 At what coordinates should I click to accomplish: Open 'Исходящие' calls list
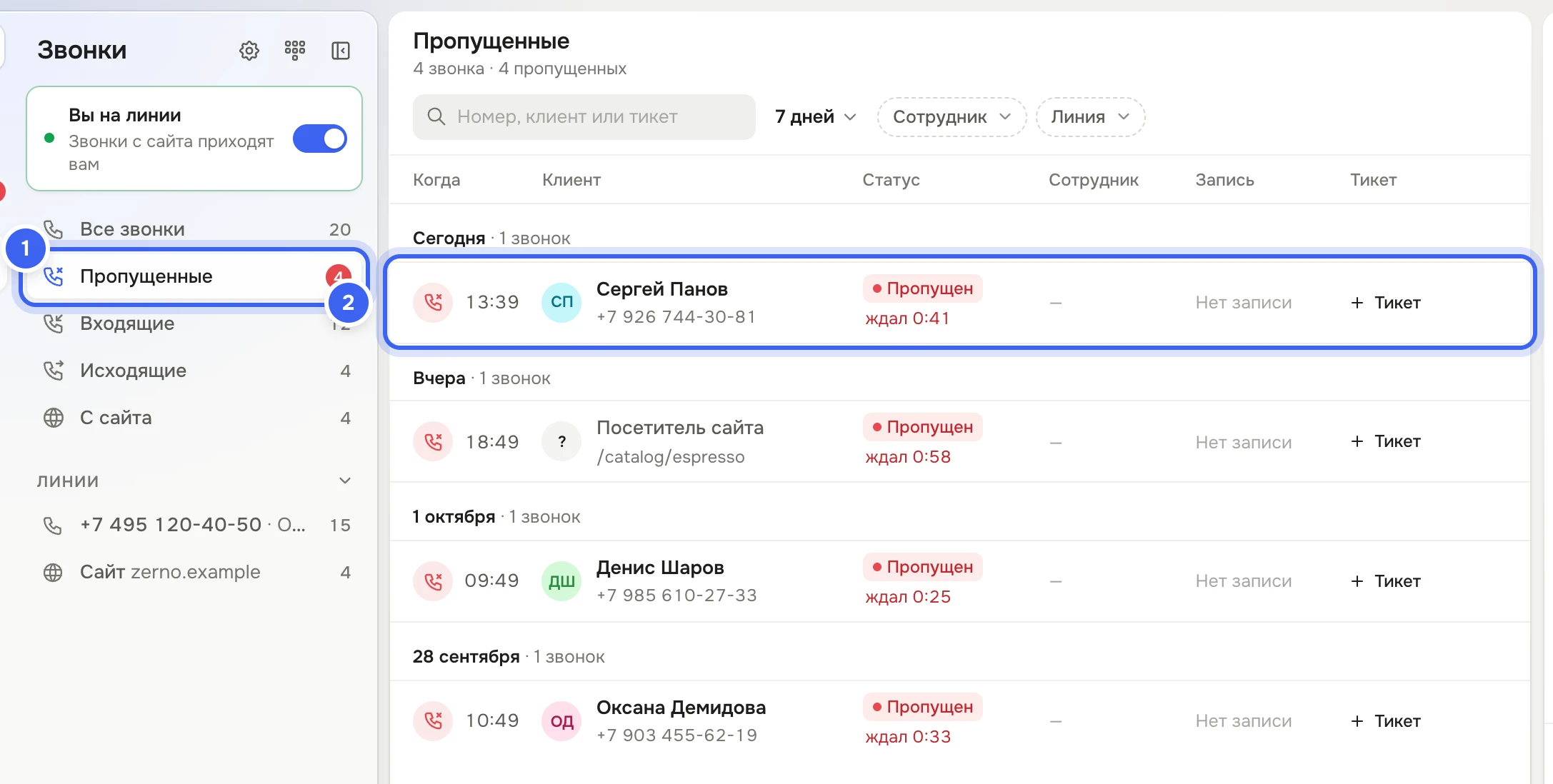tap(194, 371)
